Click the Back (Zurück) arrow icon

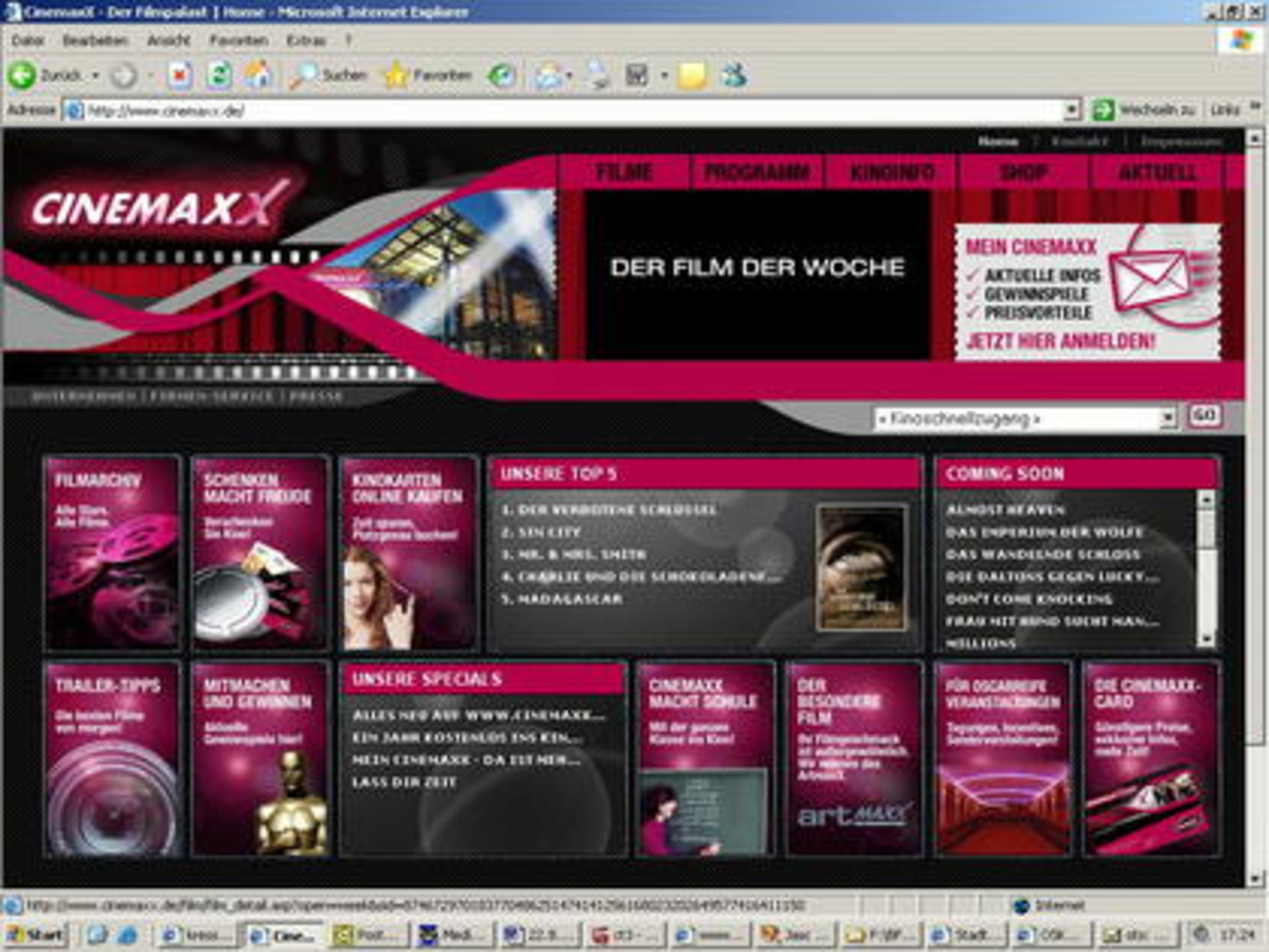pos(22,76)
